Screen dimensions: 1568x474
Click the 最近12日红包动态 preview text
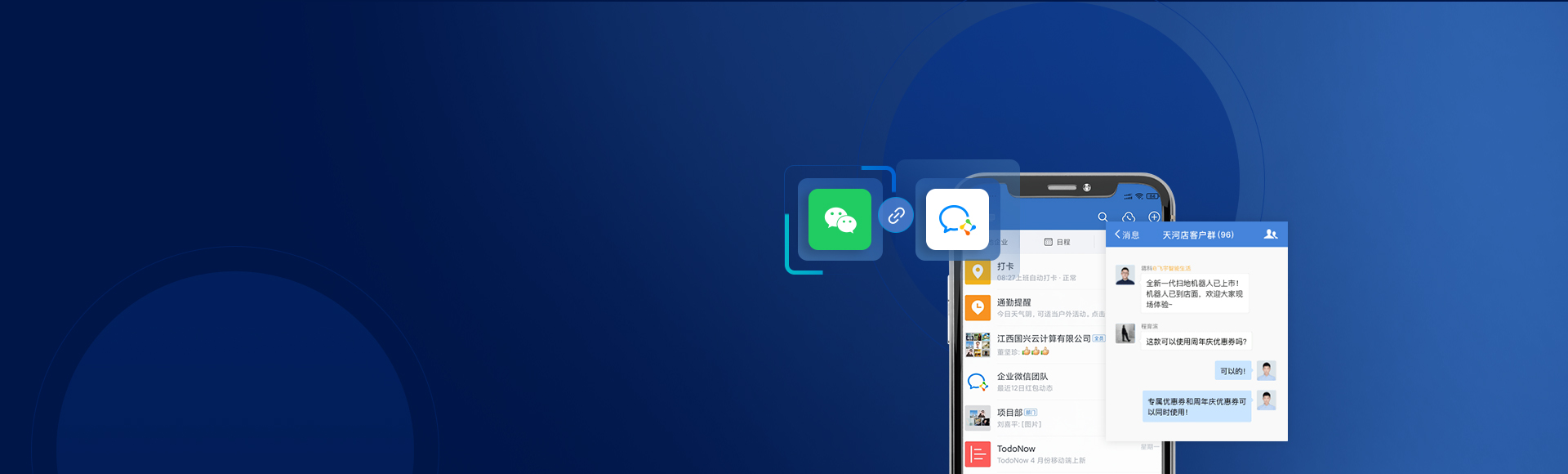[1025, 388]
